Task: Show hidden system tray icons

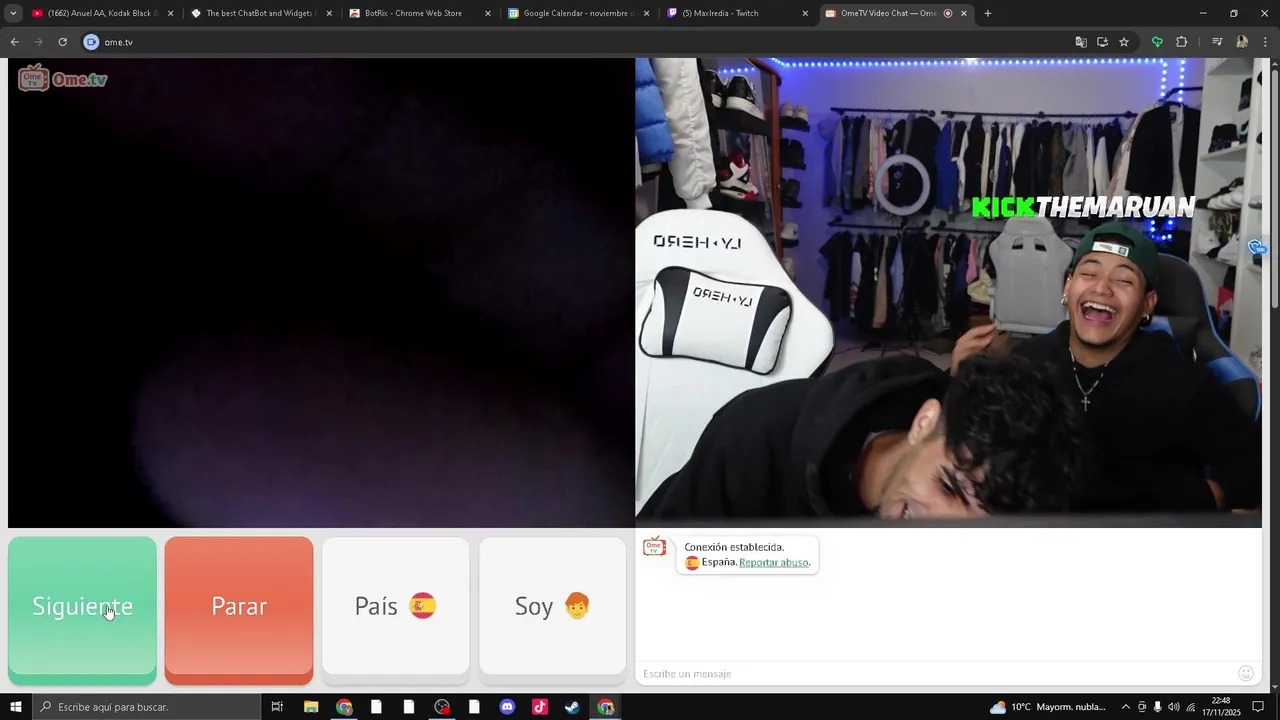Action: [1125, 707]
